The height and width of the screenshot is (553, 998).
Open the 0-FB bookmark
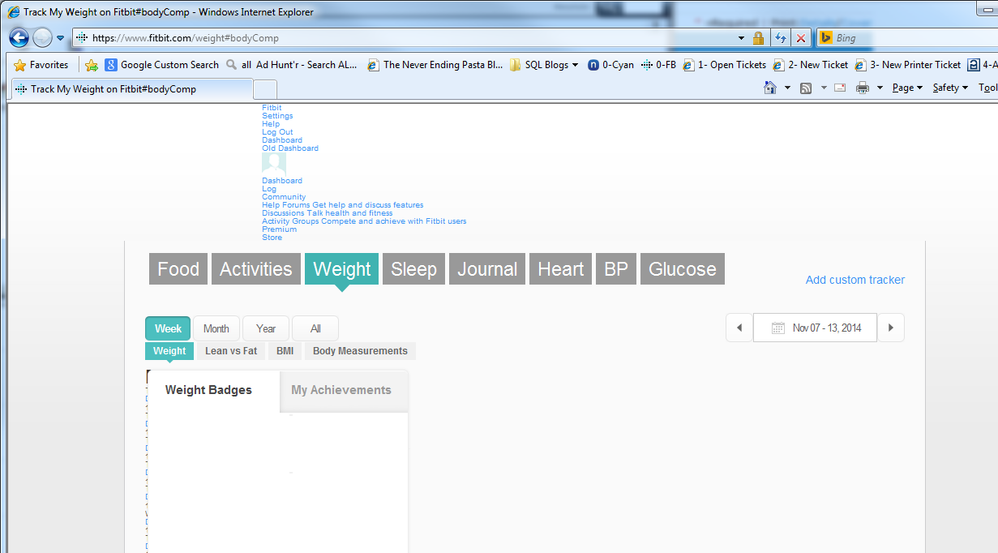click(658, 65)
